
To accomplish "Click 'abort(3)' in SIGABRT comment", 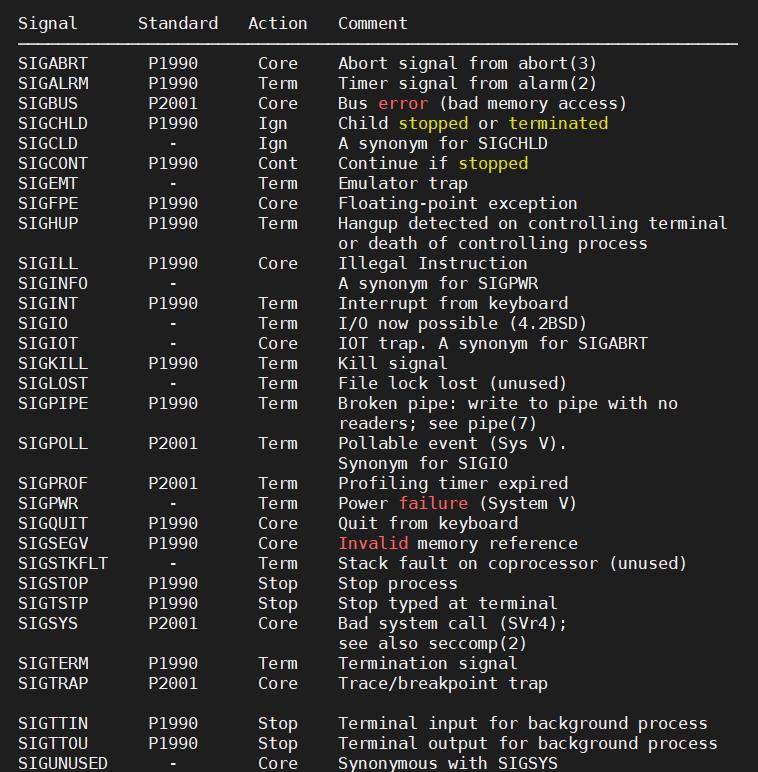I will pyautogui.click(x=557, y=63).
